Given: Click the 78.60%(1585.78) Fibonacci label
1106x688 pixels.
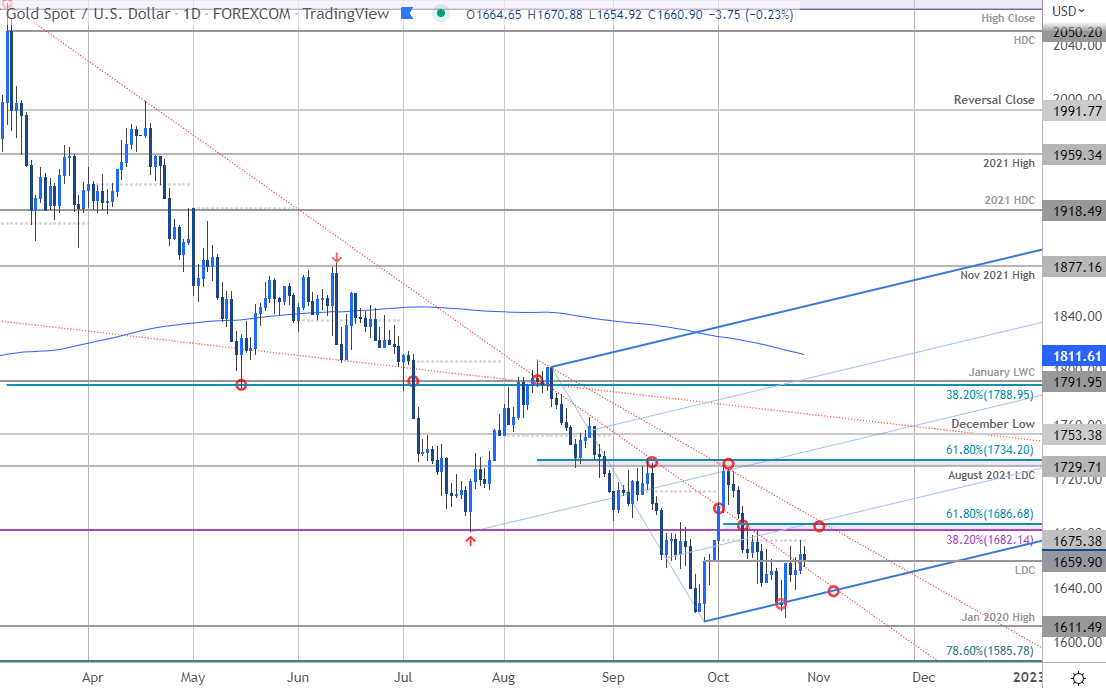Looking at the screenshot, I should [x=990, y=651].
